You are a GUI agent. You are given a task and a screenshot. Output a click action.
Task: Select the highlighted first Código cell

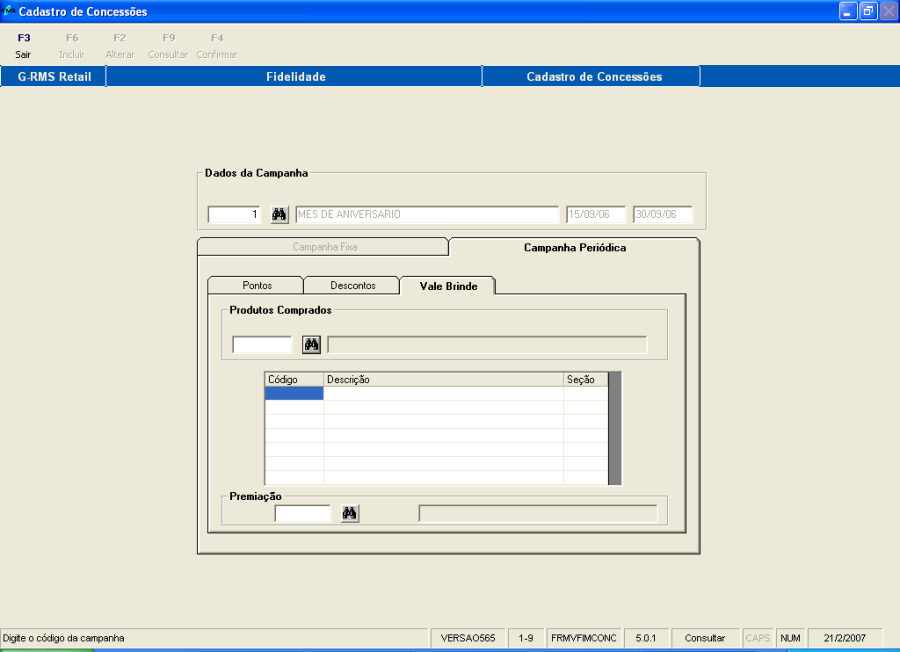coord(294,393)
